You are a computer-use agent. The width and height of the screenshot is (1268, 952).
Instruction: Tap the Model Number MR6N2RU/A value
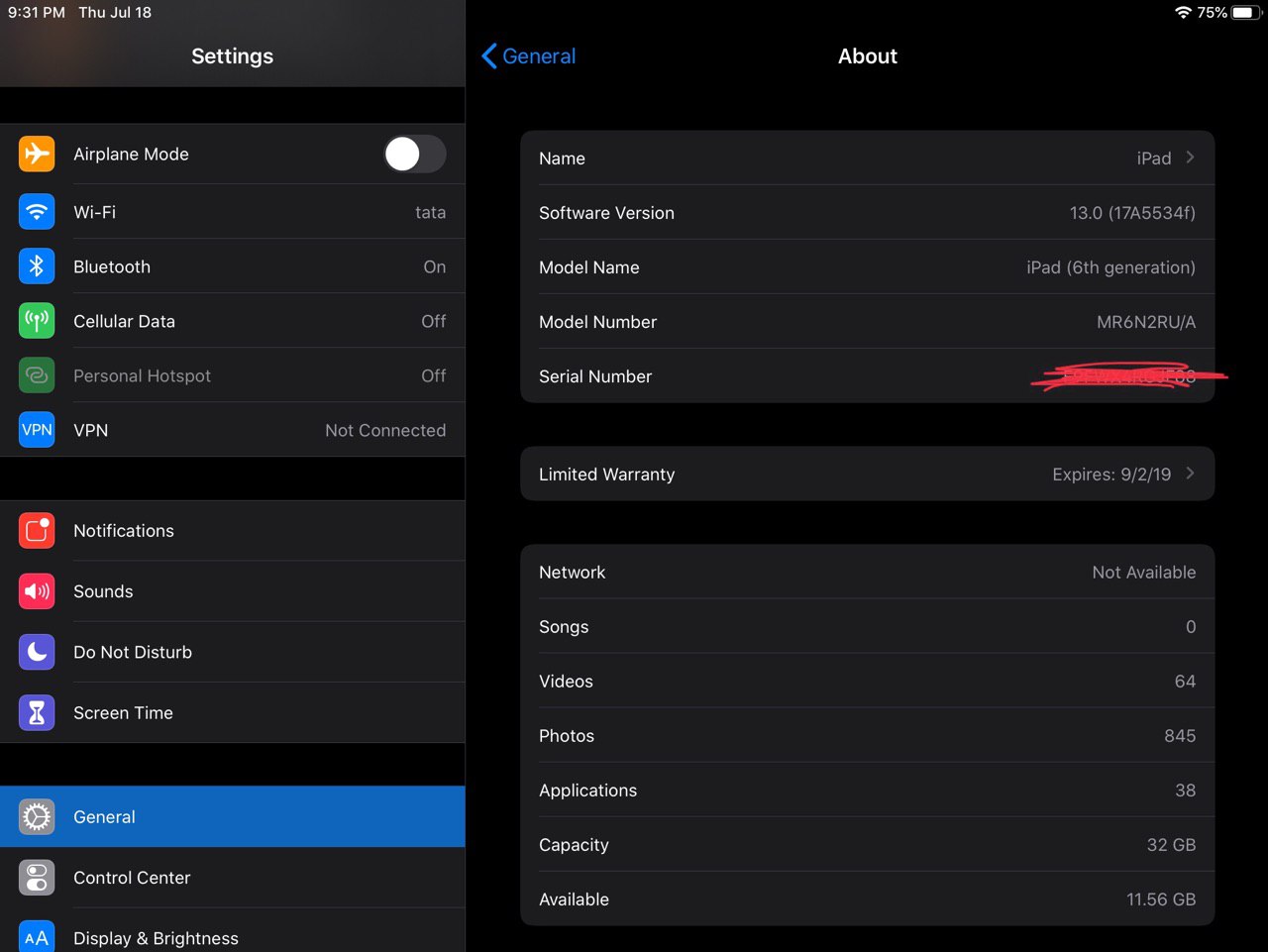point(1146,322)
